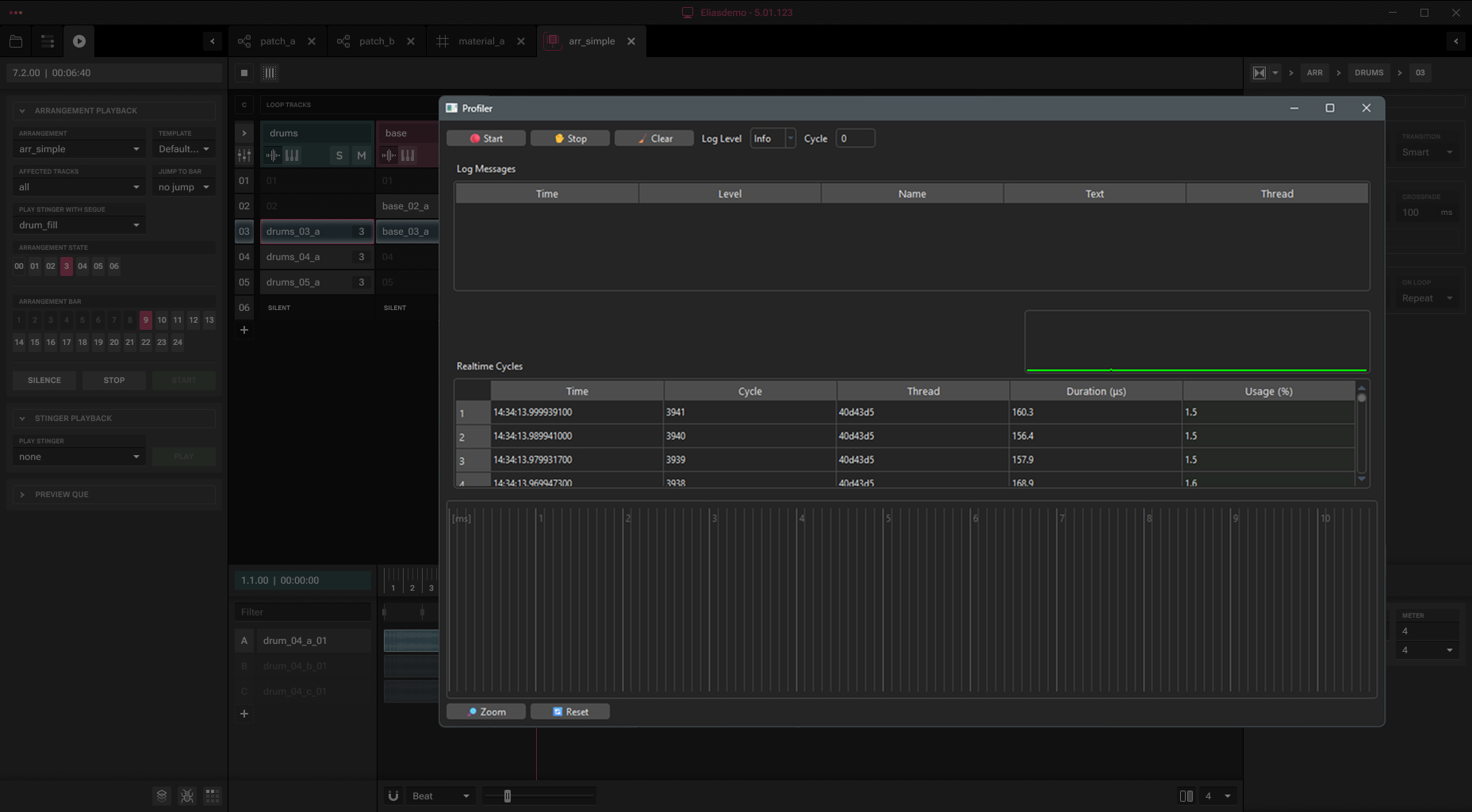This screenshot has width=1472, height=812.
Task: Click the bars icon next to stop square
Action: [270, 73]
